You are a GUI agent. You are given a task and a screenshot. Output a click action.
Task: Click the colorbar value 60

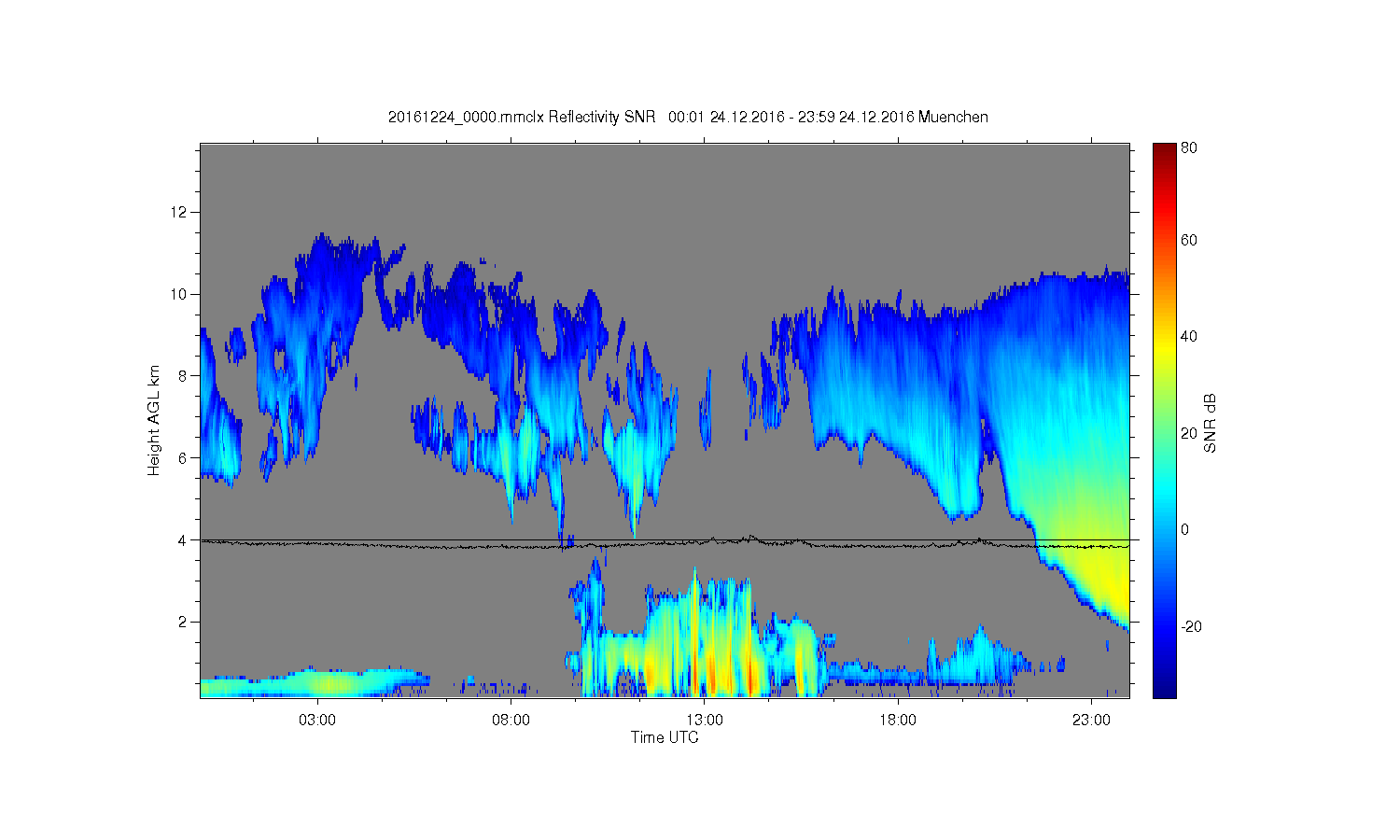pos(1189,240)
